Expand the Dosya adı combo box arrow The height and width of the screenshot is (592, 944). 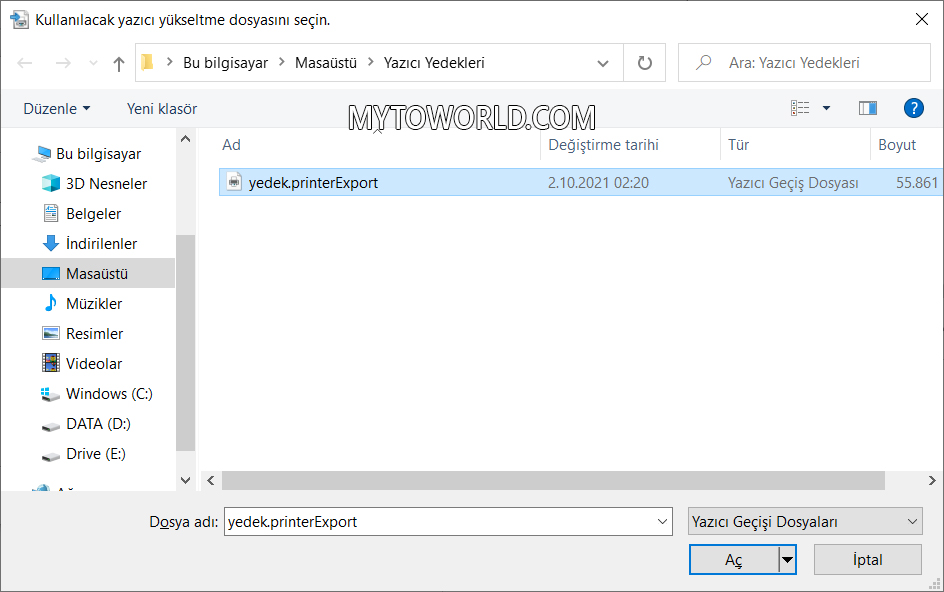[x=663, y=521]
